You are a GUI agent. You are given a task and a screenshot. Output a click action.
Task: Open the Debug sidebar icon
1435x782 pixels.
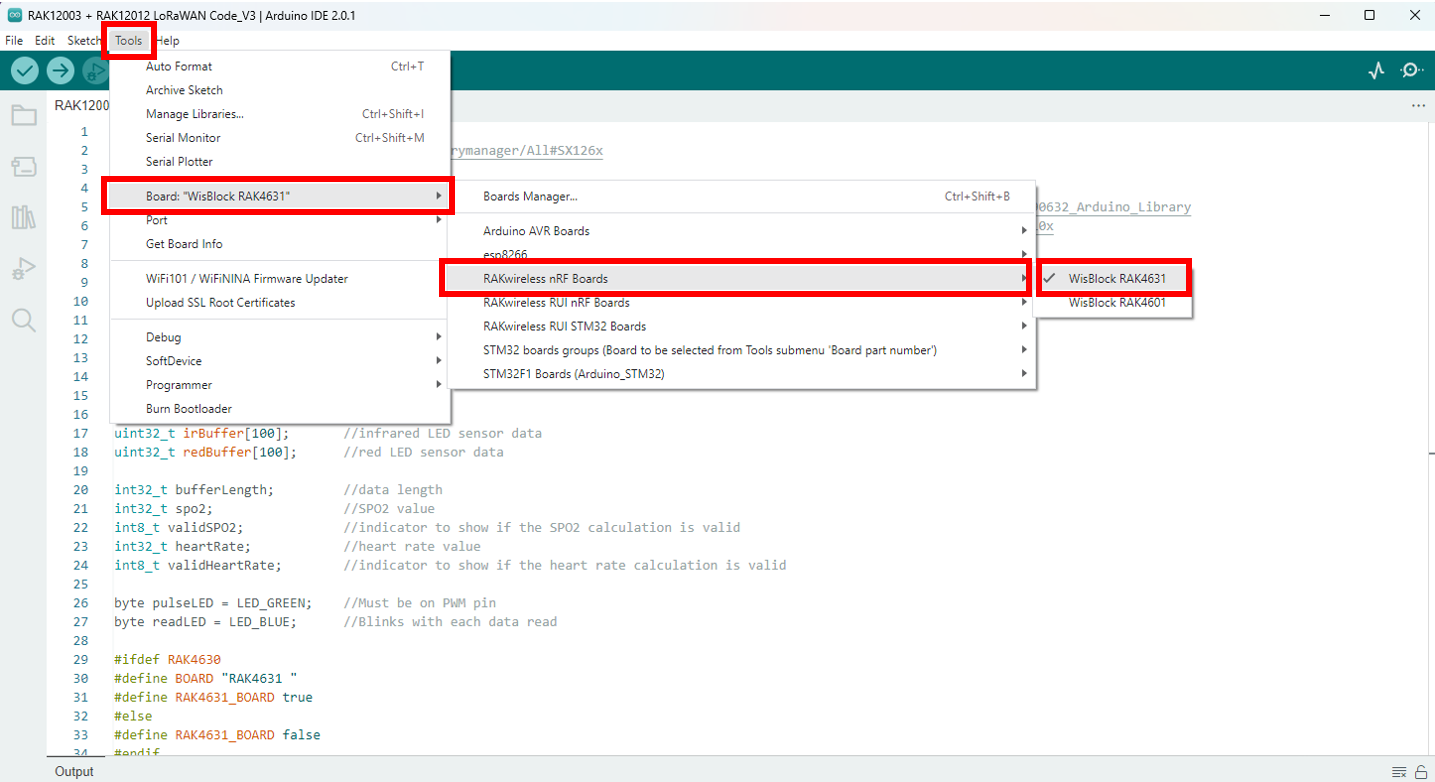click(23, 269)
